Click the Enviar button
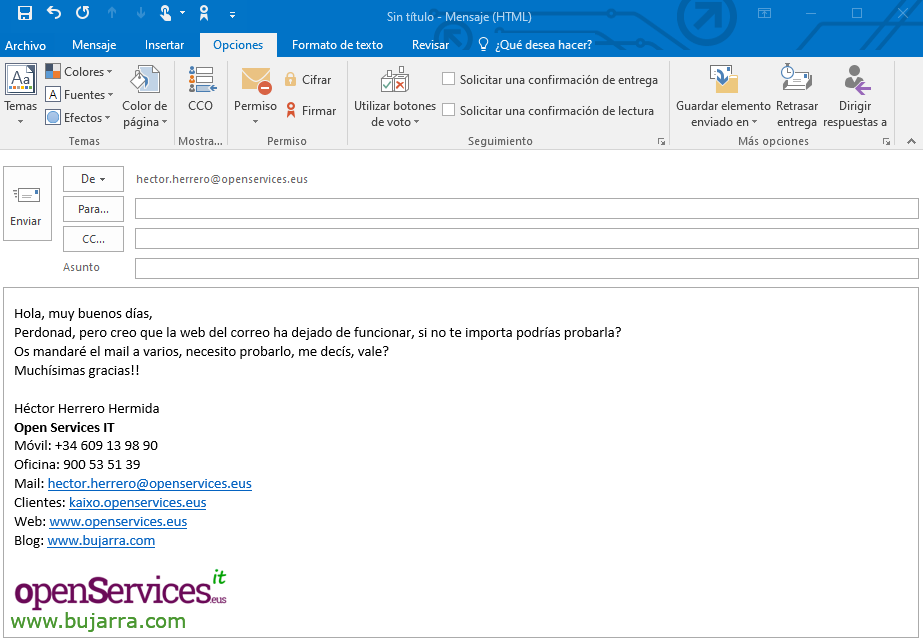This screenshot has width=923, height=642. [x=27, y=204]
